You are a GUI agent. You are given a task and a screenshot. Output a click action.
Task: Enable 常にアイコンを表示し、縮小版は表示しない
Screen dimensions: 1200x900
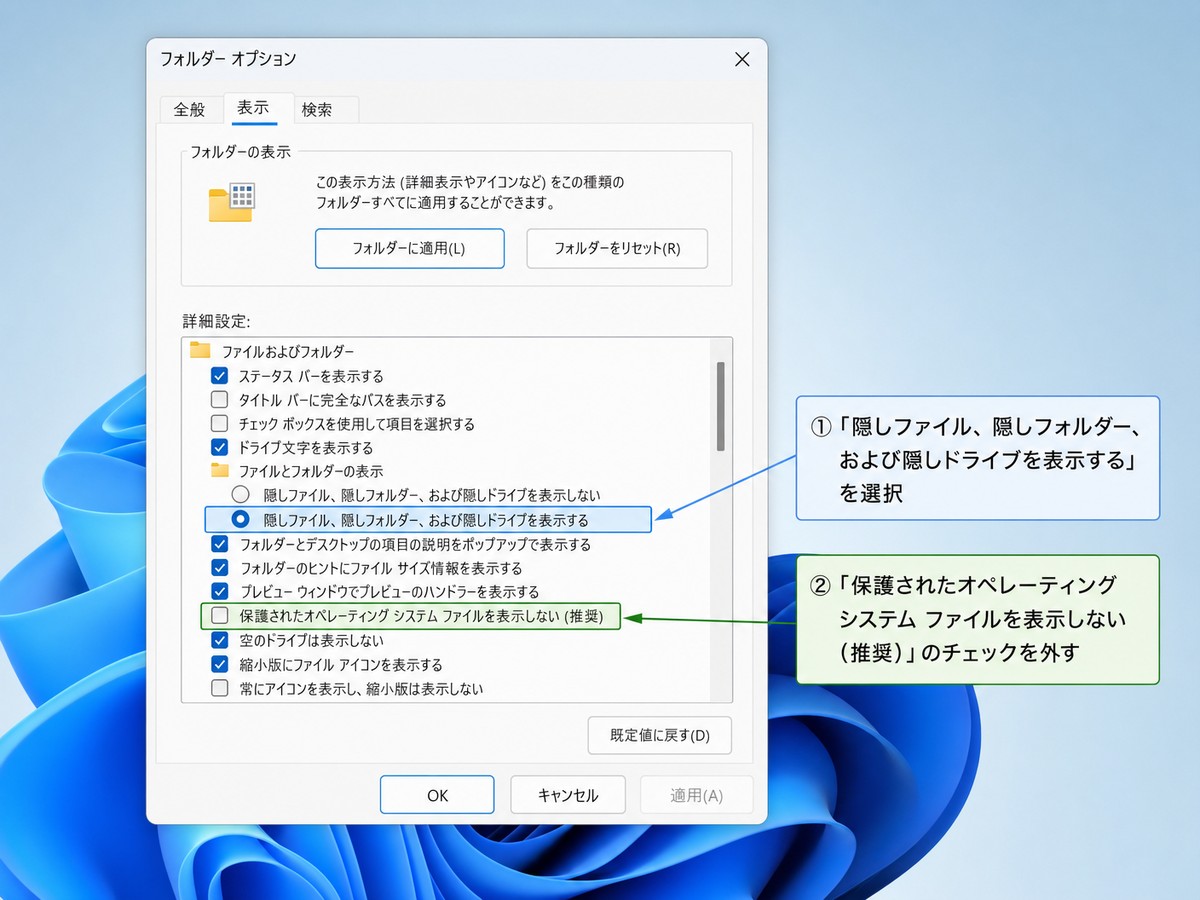coord(220,688)
